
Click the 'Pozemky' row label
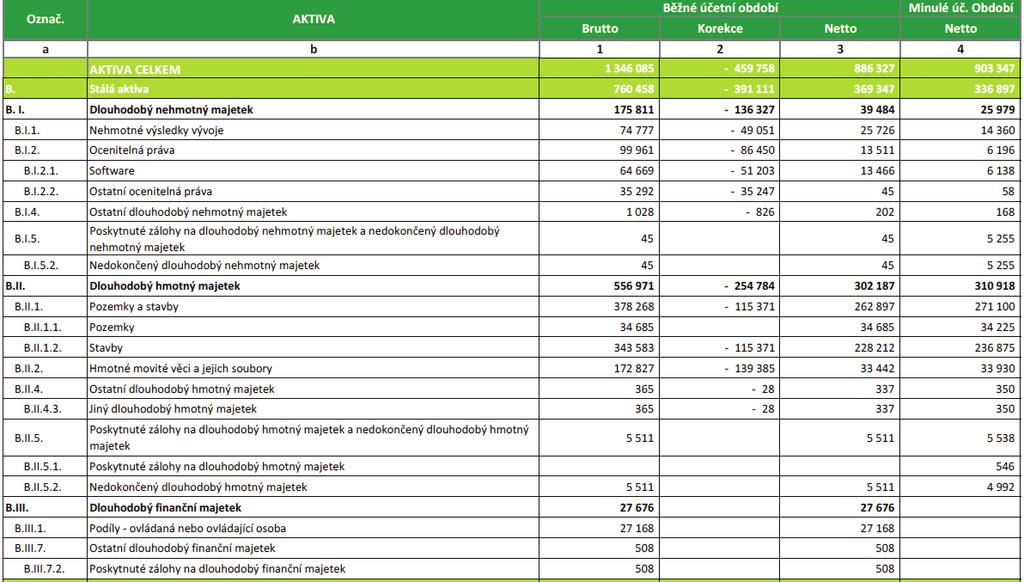tap(112, 327)
